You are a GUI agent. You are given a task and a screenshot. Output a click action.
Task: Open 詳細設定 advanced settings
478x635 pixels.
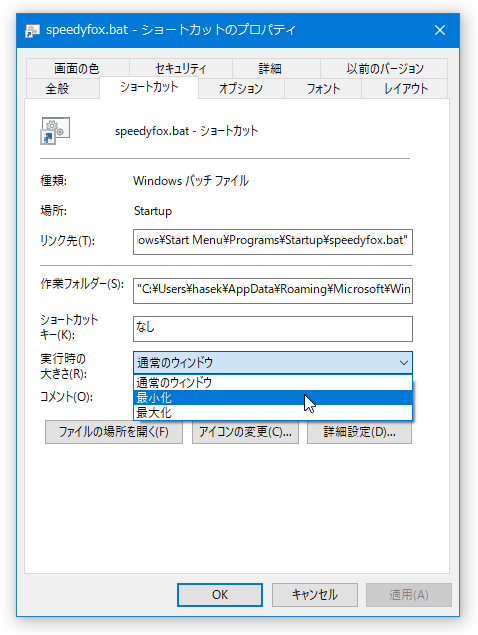coord(359,432)
